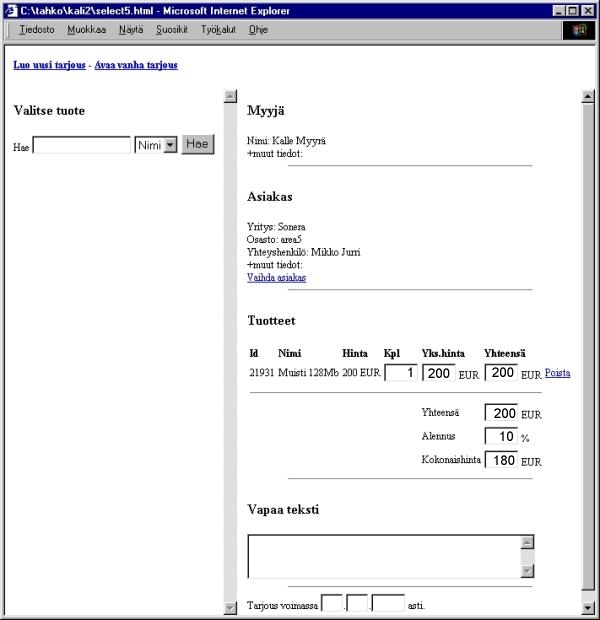Screen dimensions: 600x620
Task: Click the Kokonaishinta total price field
Action: coord(501,460)
